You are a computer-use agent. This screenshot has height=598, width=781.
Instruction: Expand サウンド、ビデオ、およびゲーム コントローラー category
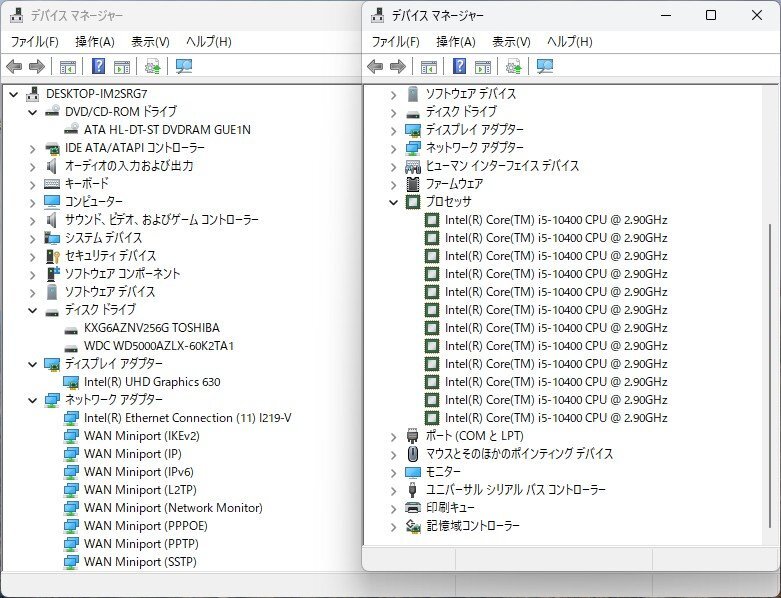pyautogui.click(x=32, y=220)
